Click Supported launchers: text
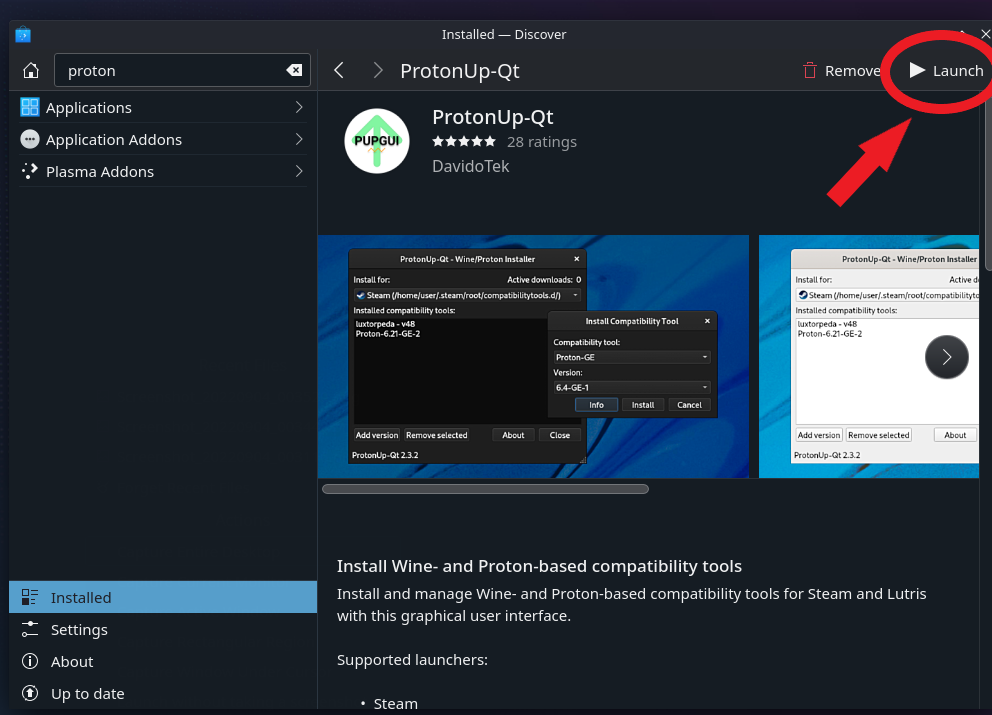This screenshot has width=992, height=715. pyautogui.click(x=412, y=660)
